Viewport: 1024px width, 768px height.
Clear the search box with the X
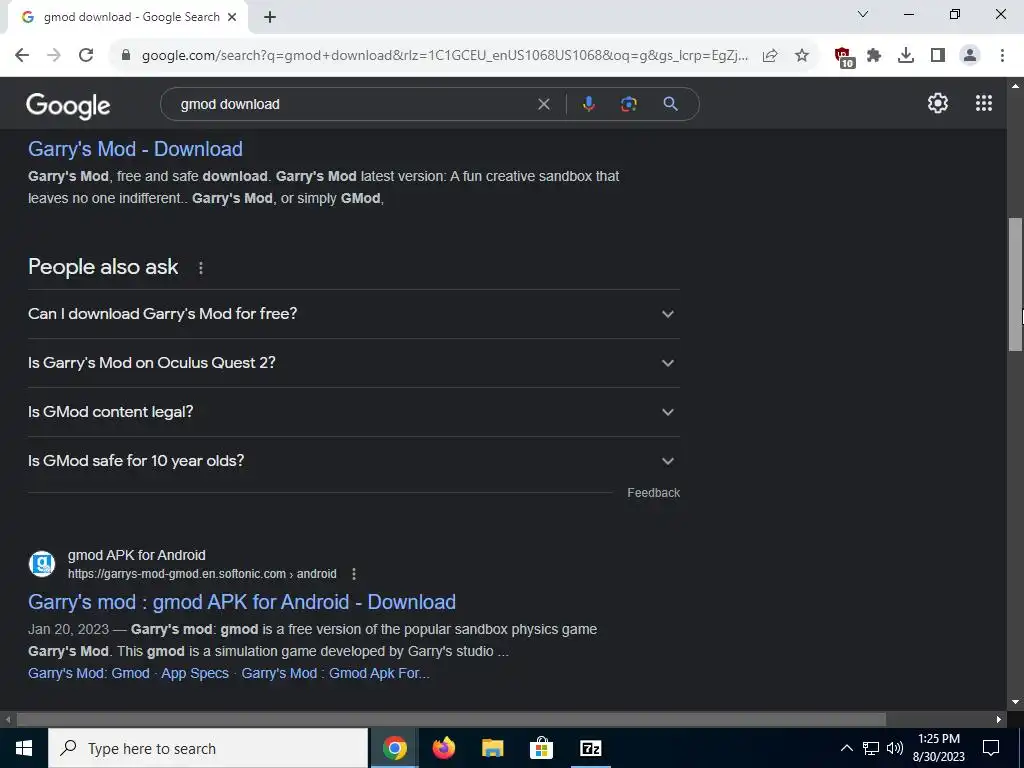543,104
